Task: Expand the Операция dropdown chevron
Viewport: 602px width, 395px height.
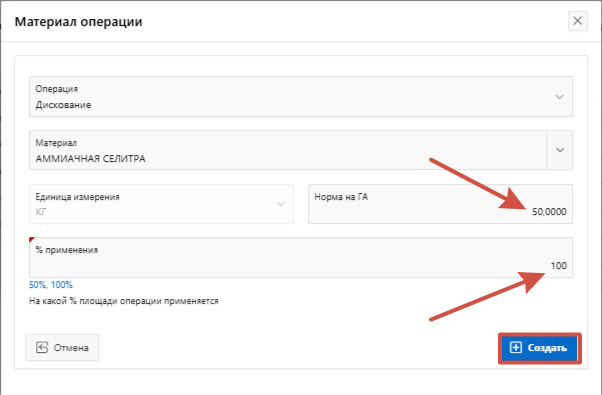Action: [559, 97]
